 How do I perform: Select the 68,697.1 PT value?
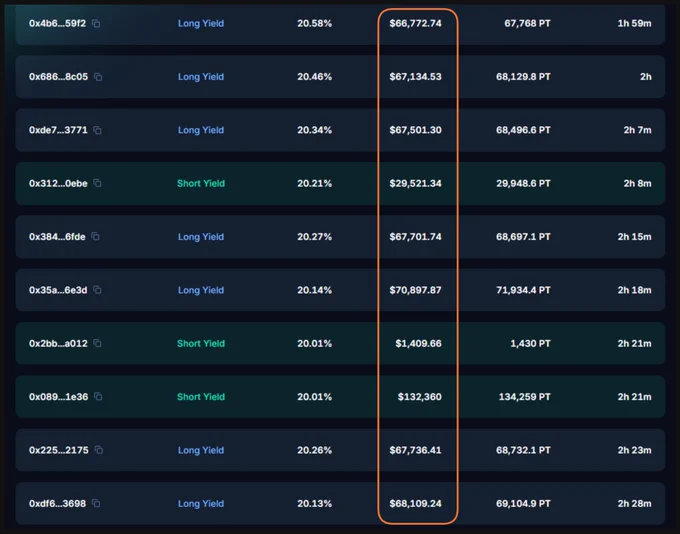pyautogui.click(x=523, y=237)
